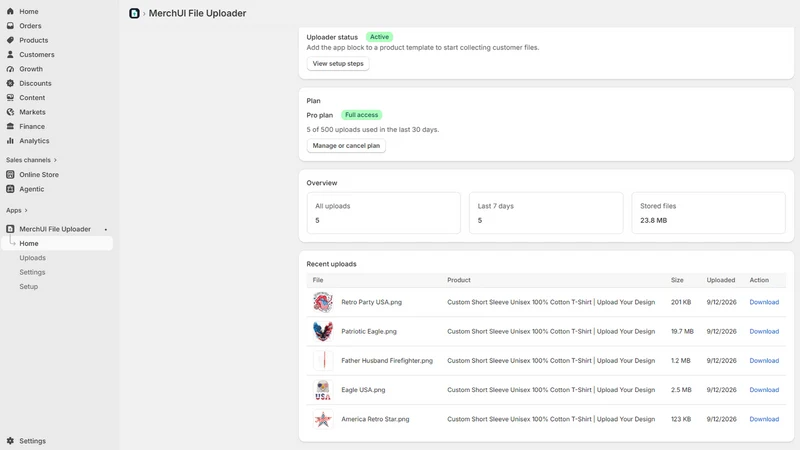Open Markets in the sidebar
This screenshot has width=800, height=450.
pyautogui.click(x=32, y=112)
